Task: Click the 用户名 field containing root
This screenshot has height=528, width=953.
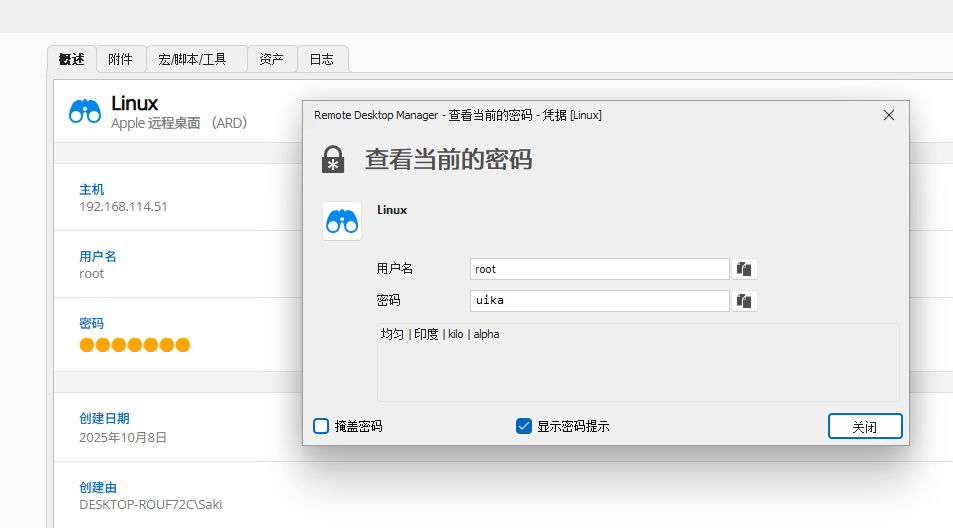Action: (x=599, y=269)
